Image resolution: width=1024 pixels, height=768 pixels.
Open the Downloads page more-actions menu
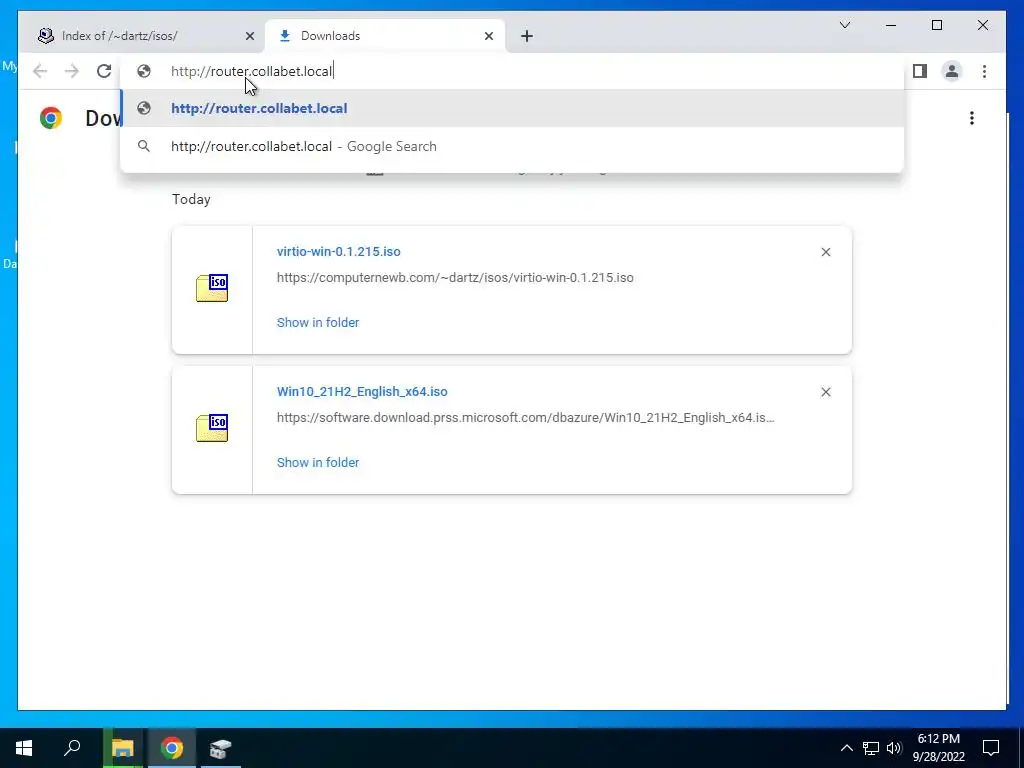coord(972,118)
